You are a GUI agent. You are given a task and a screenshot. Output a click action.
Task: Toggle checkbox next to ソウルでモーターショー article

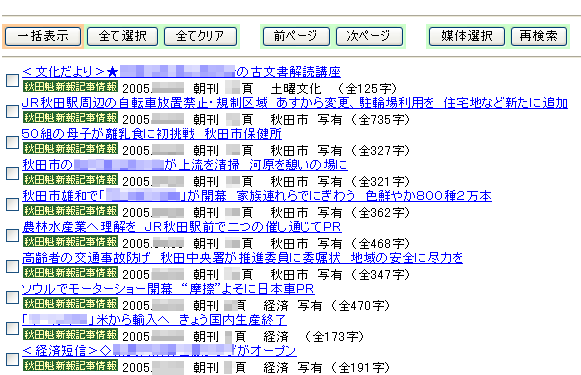[x=12, y=297]
